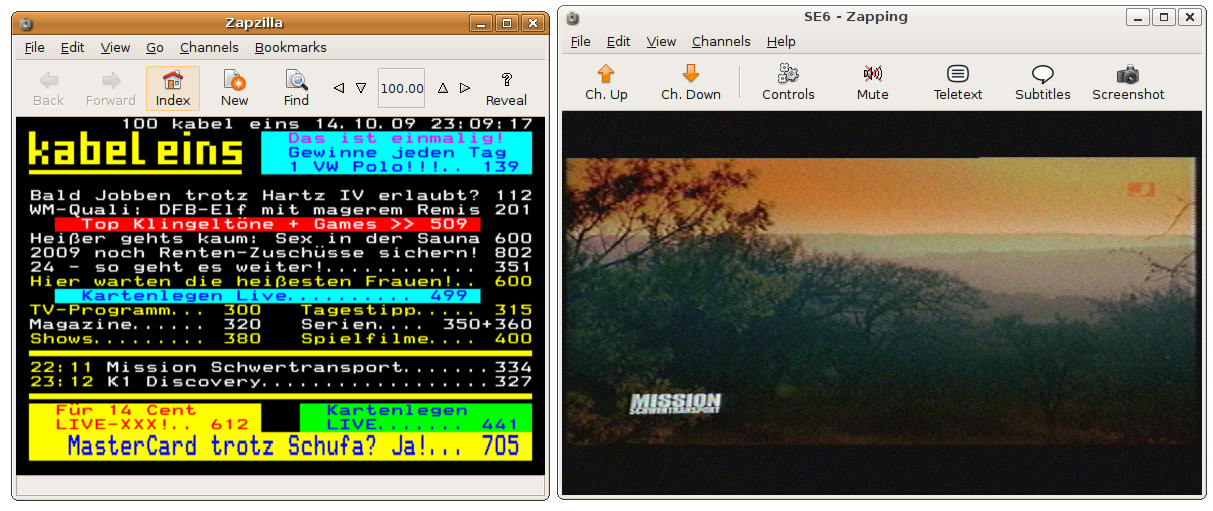Click Kartenlegen LIVE 441 green box

pyautogui.click(x=416, y=417)
